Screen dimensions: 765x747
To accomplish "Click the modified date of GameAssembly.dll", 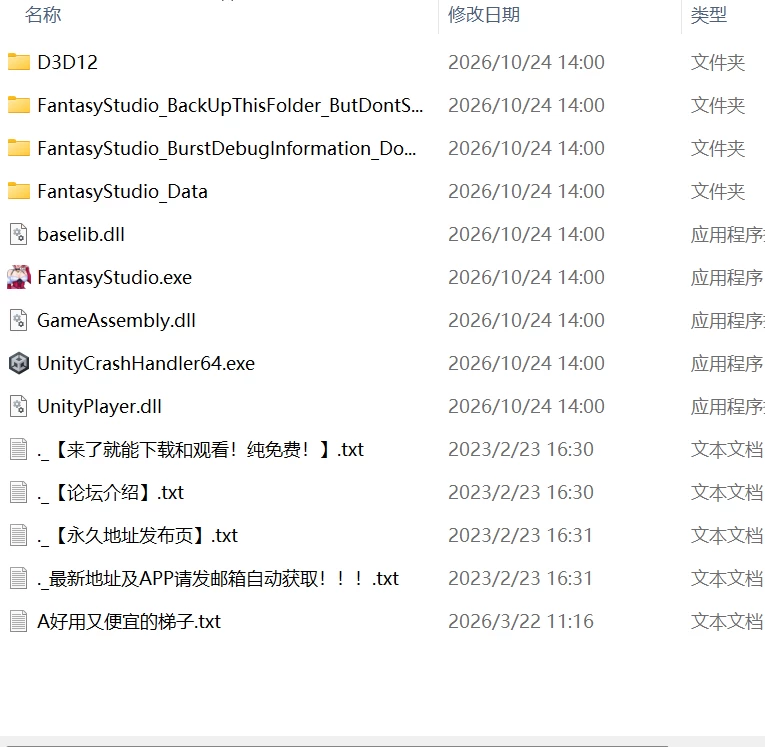I will click(526, 320).
